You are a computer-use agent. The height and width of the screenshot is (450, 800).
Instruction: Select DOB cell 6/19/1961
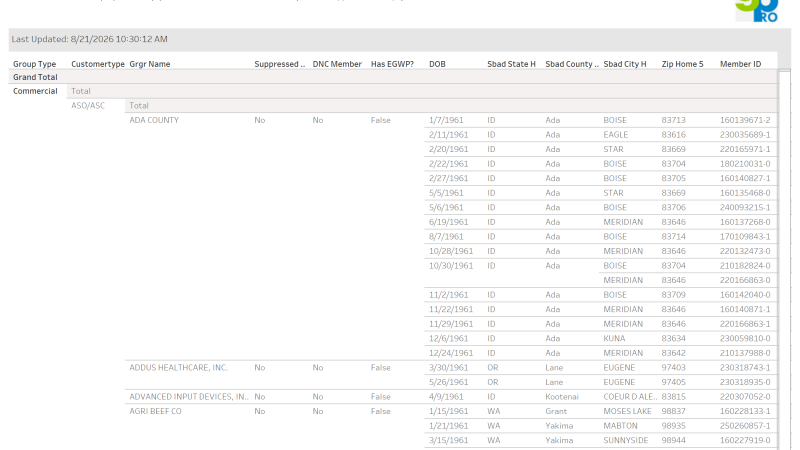click(x=448, y=222)
